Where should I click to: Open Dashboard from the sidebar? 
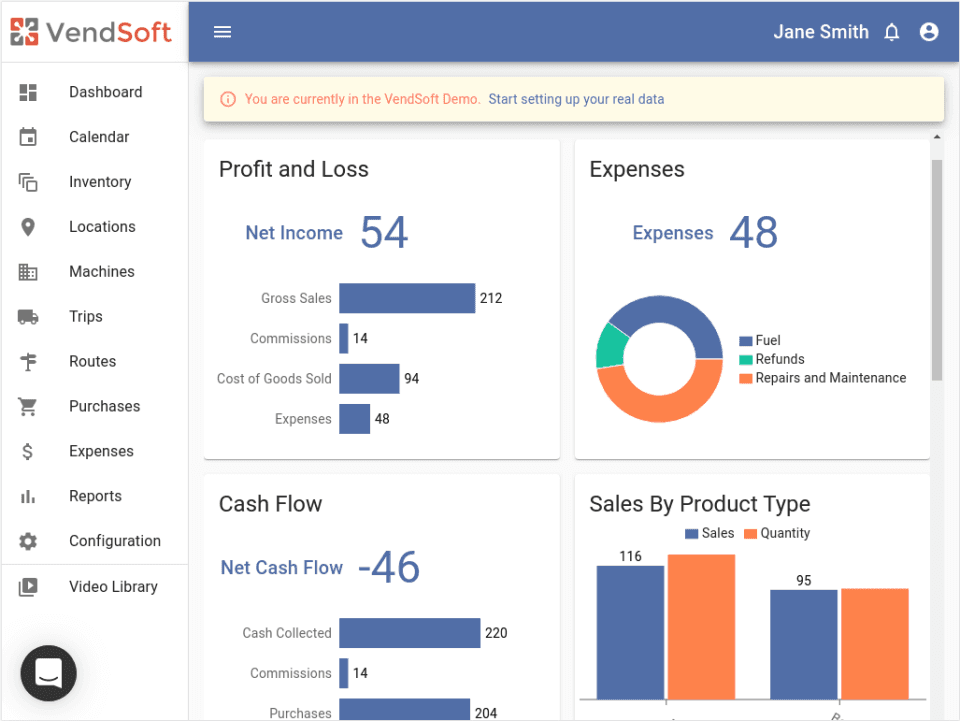105,92
